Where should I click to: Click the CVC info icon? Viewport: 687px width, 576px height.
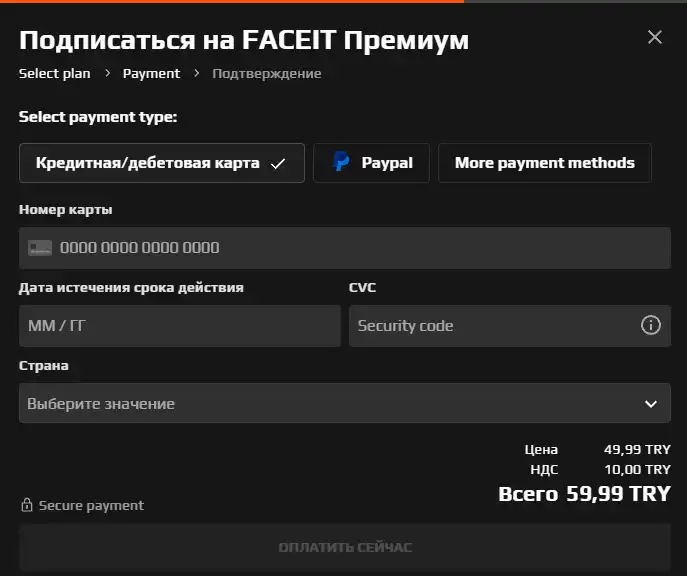point(651,325)
